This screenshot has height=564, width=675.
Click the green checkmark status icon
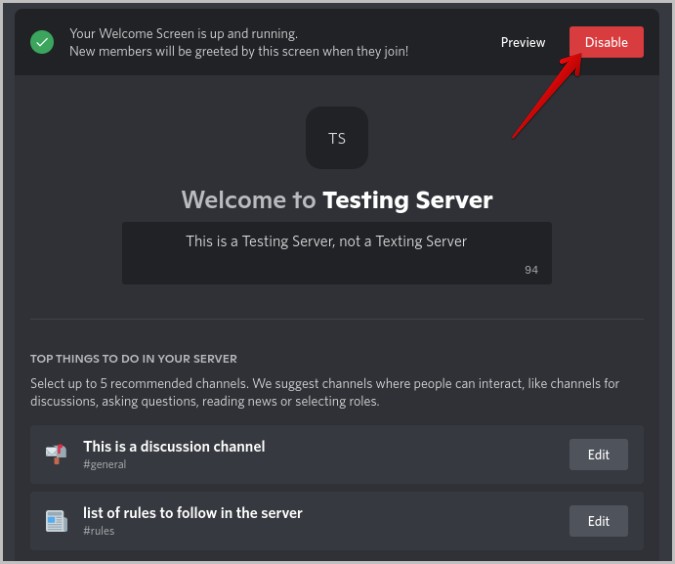(42, 42)
